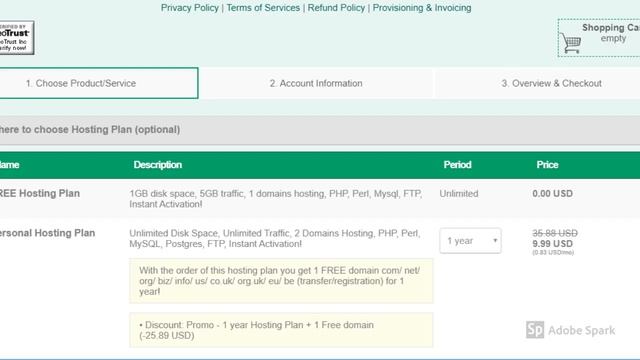Click the Discount Promo note
This screenshot has height=360, width=640.
[x=281, y=330]
